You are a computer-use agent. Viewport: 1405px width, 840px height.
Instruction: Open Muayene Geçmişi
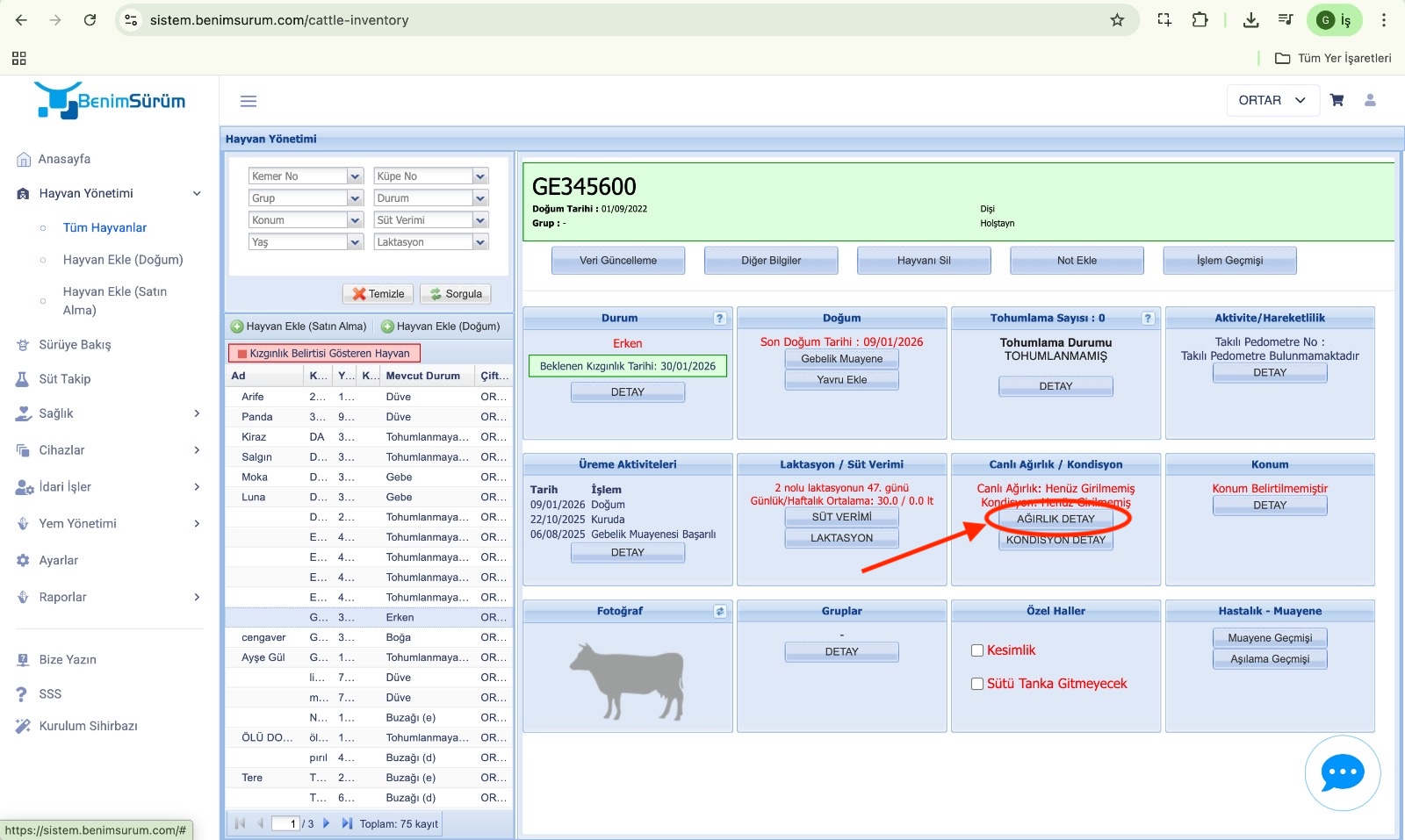click(1270, 638)
